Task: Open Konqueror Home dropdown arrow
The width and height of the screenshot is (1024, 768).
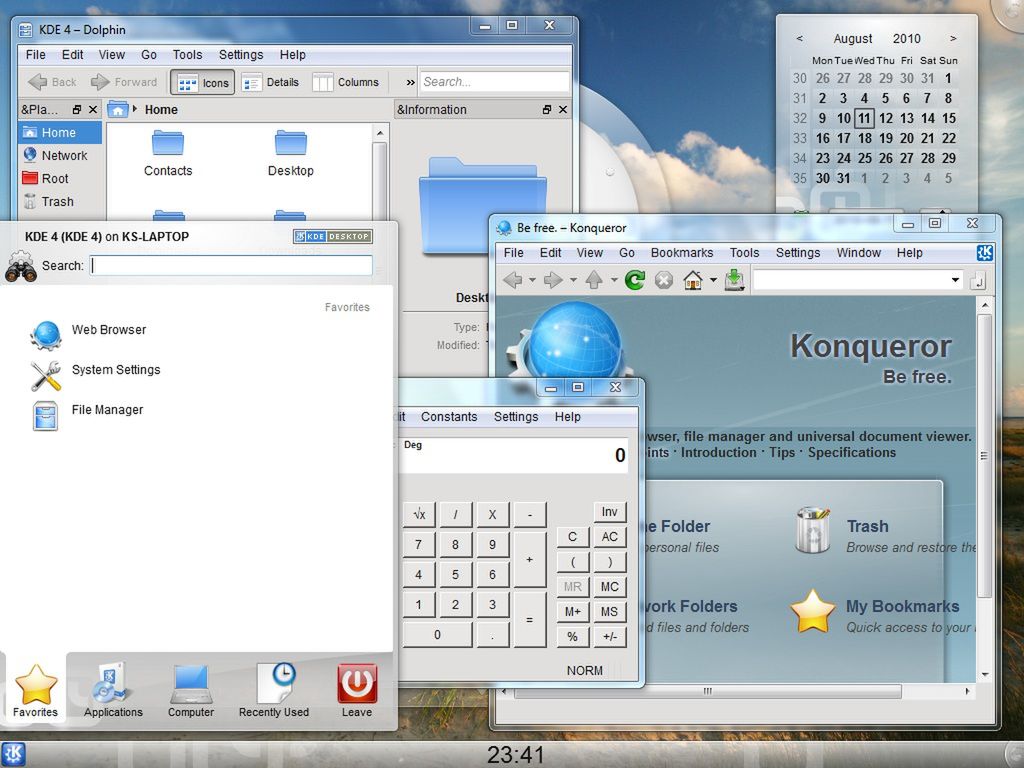Action: point(713,280)
